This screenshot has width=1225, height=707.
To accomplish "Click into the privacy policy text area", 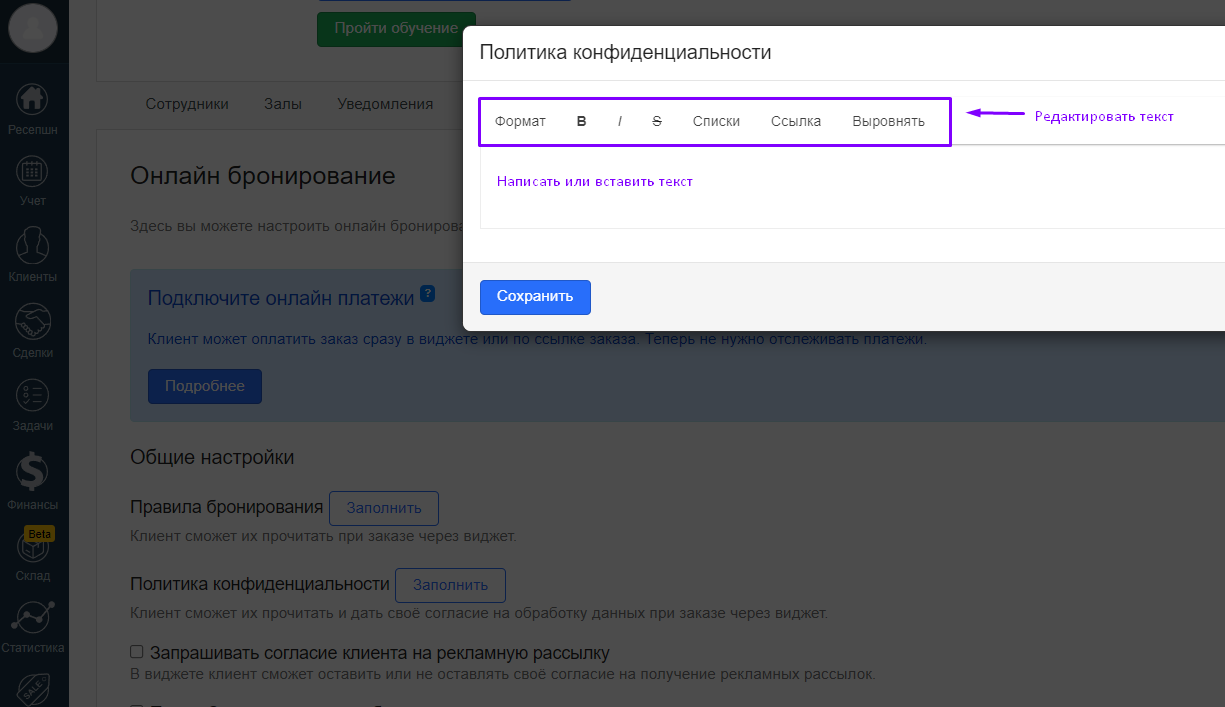I will tap(850, 190).
